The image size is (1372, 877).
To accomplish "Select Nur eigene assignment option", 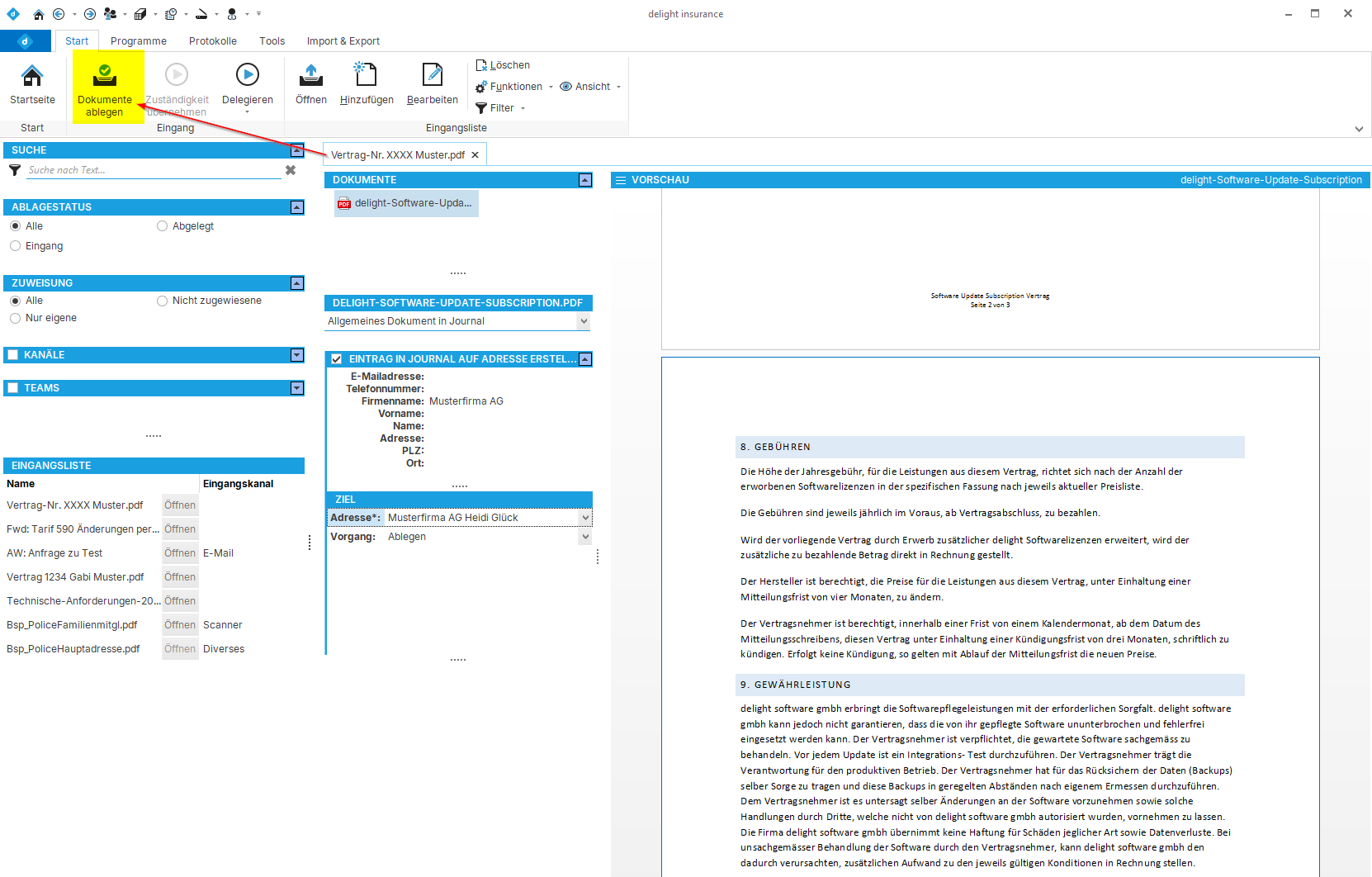I will coord(16,318).
